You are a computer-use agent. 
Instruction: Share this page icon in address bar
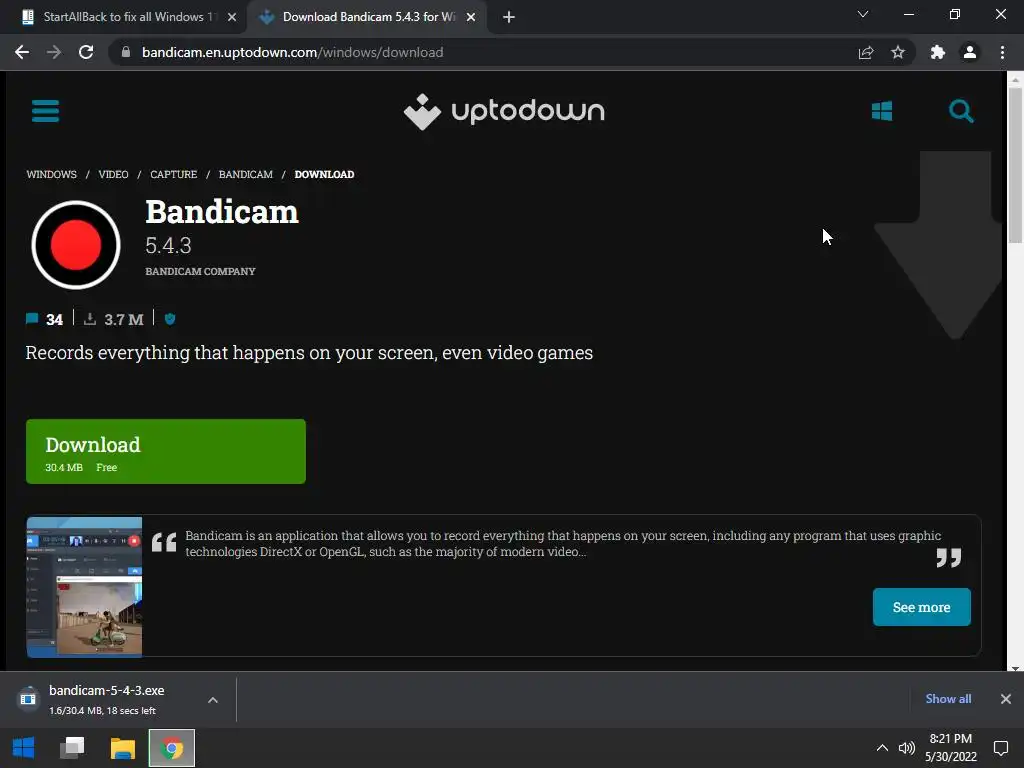click(866, 52)
